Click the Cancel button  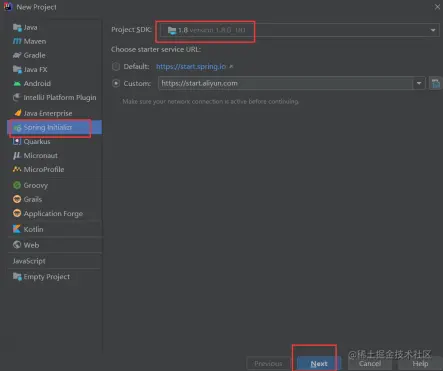370,364
